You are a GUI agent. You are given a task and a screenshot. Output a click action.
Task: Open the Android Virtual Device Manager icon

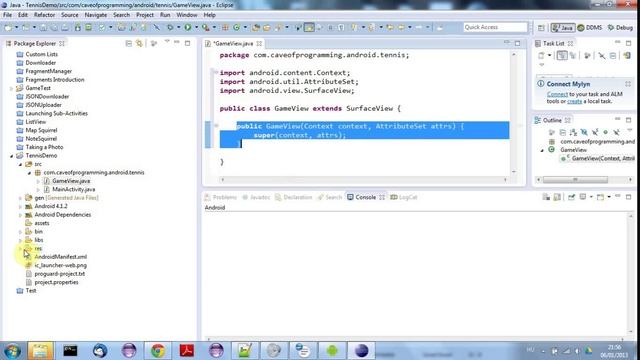point(89,27)
